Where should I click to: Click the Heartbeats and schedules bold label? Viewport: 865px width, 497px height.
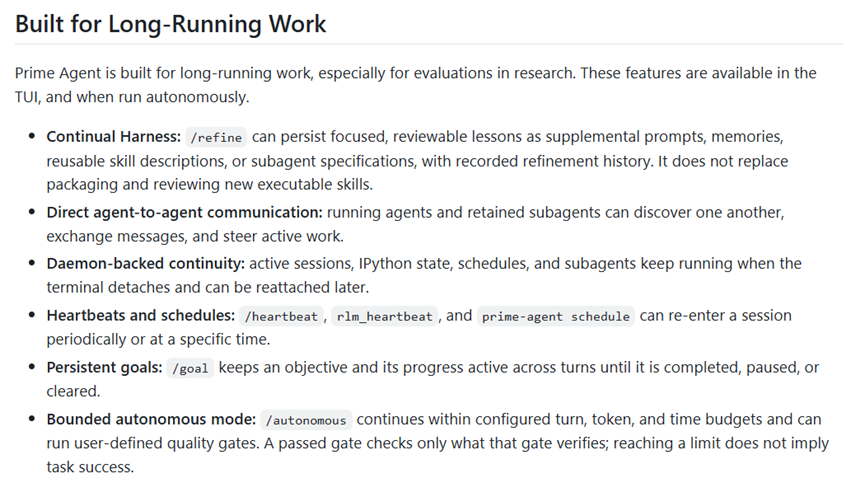[x=141, y=316]
